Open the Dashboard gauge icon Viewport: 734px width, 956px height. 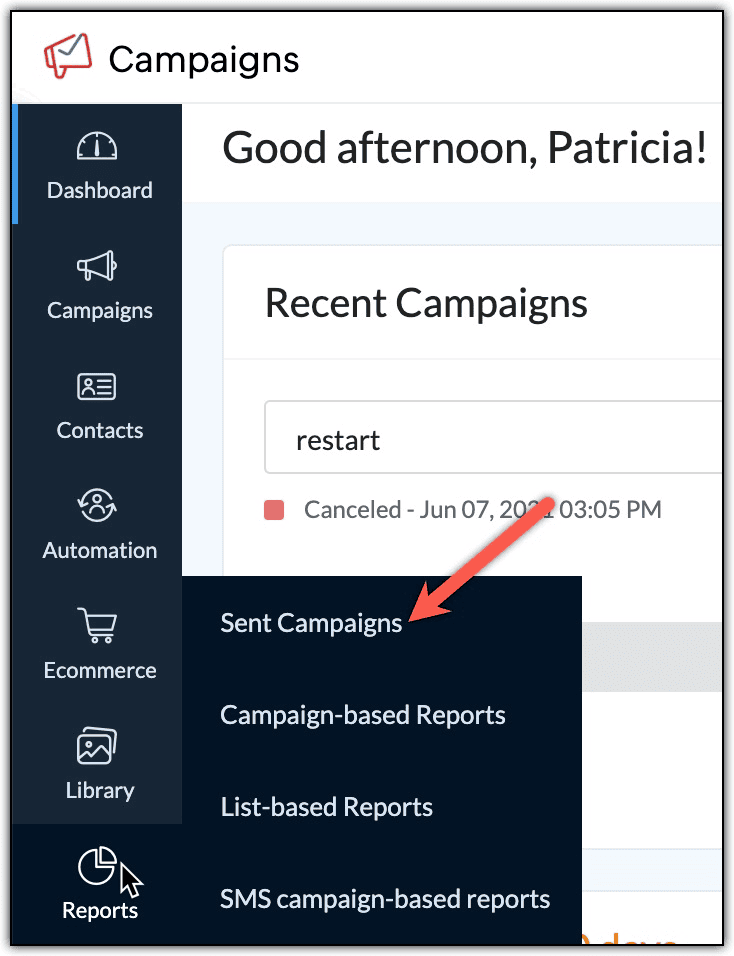[97, 146]
